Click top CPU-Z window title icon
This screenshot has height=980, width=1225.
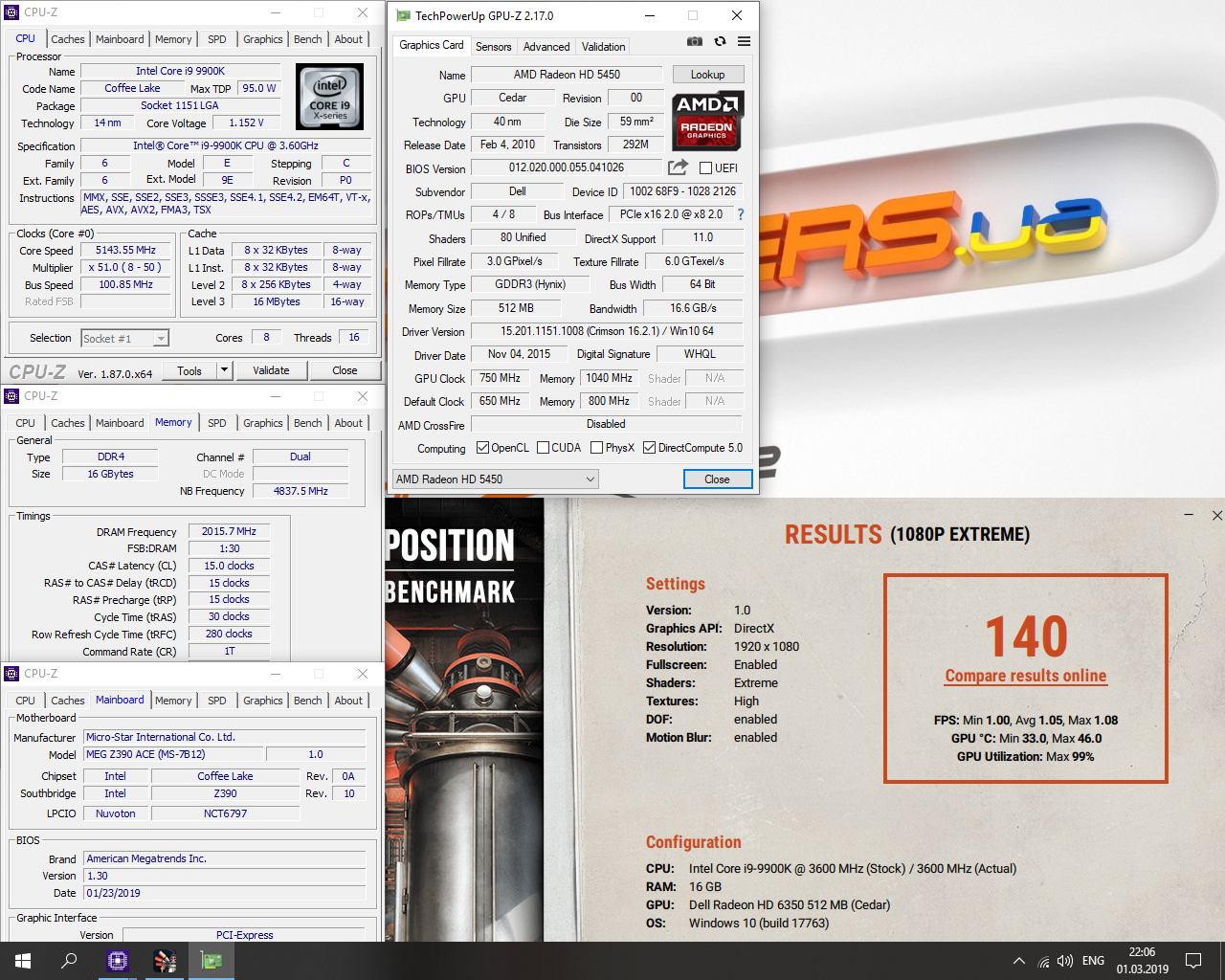click(11, 12)
